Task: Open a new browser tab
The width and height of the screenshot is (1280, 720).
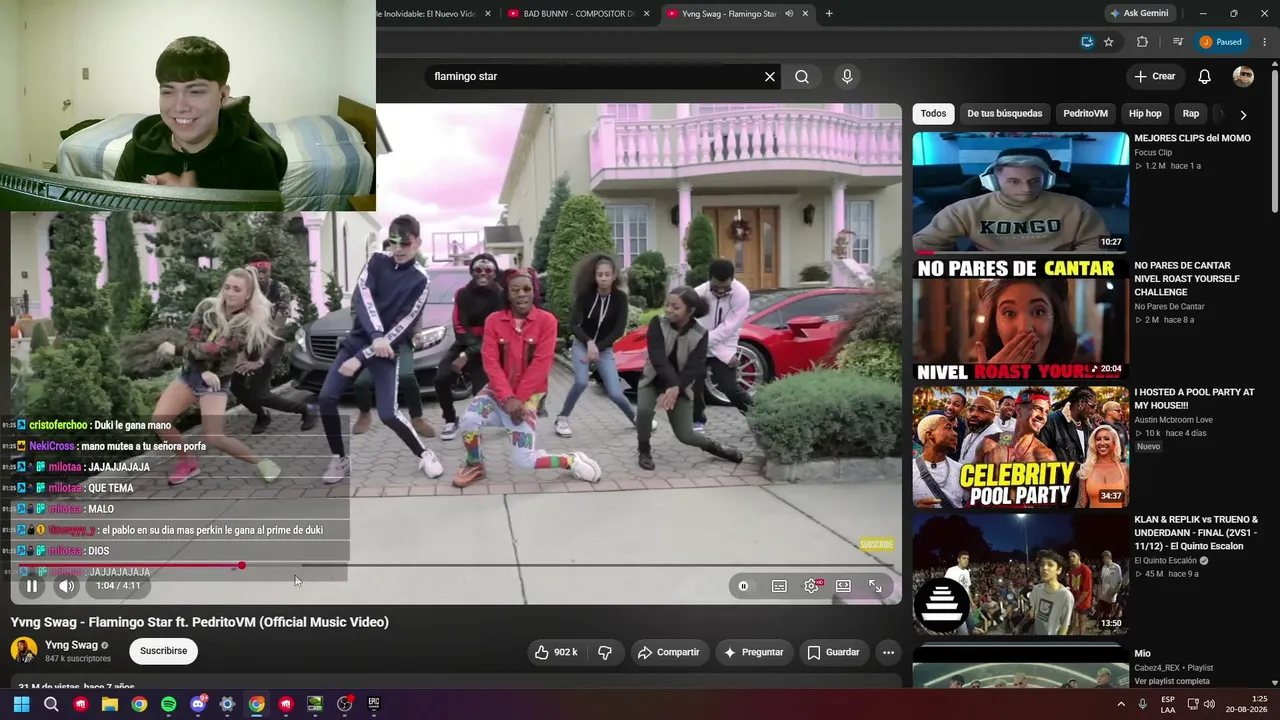Action: click(829, 14)
